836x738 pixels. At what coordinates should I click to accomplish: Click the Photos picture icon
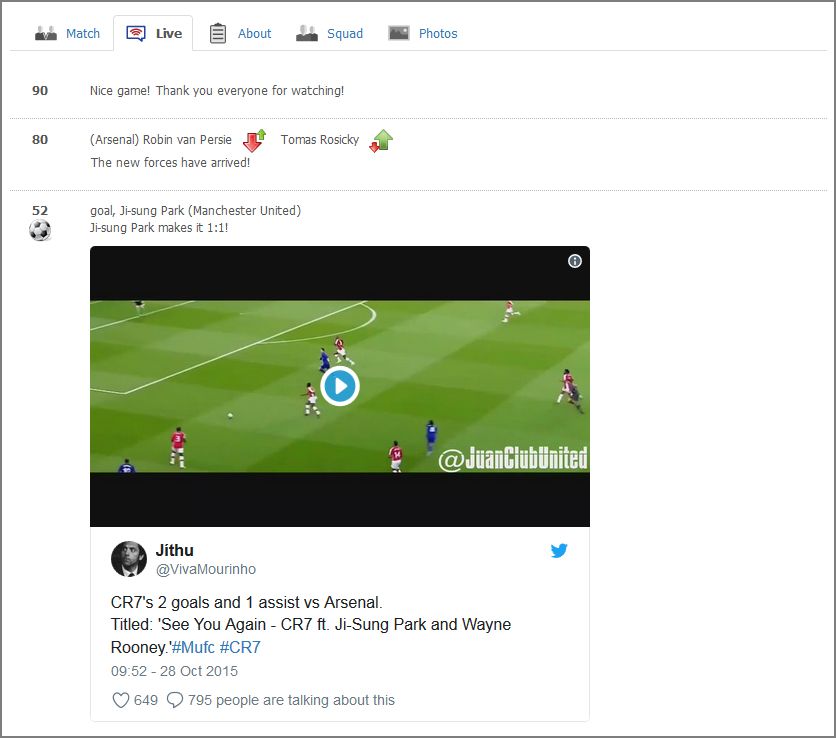(x=399, y=33)
